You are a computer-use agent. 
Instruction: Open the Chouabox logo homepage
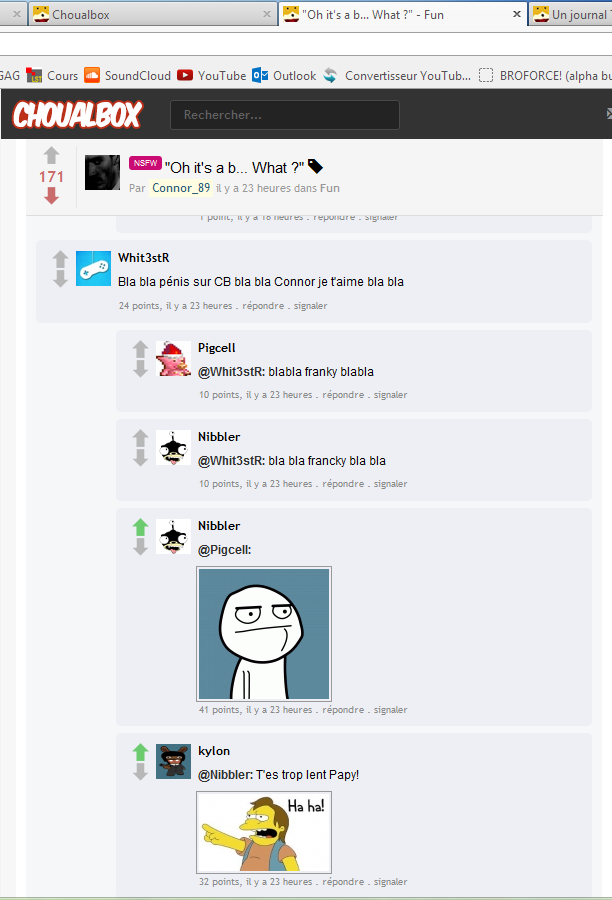click(77, 114)
